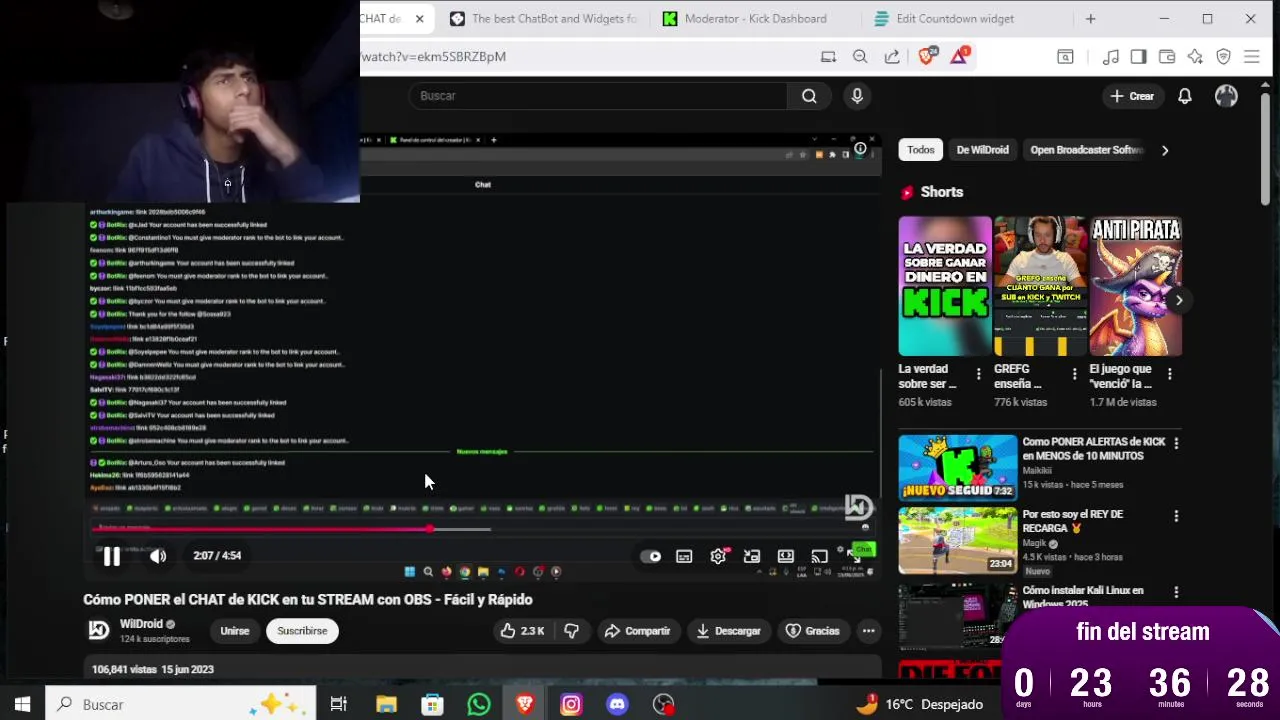This screenshot has height=720, width=1280.
Task: Toggle the Brave sidebar panel
Action: coord(1138,57)
